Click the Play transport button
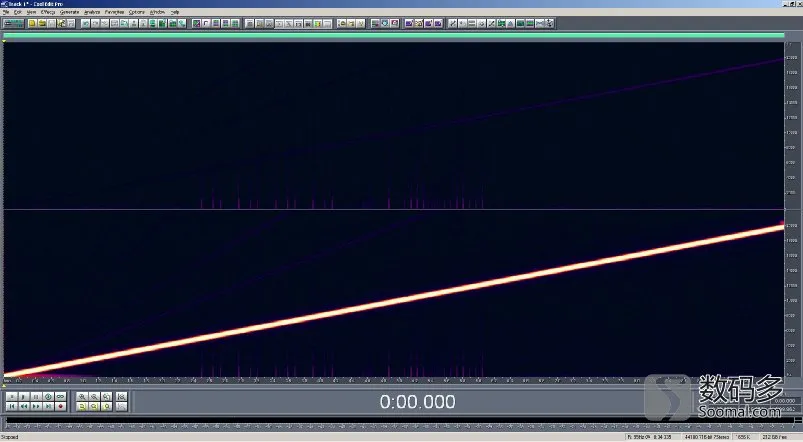This screenshot has width=803, height=442. tap(24, 396)
